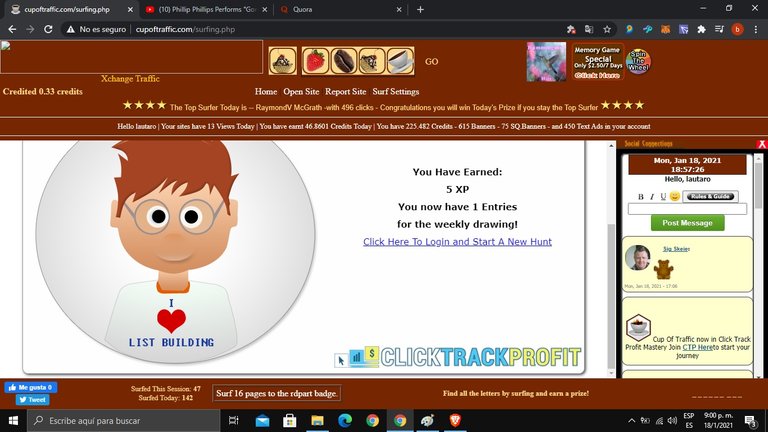Focus the chat message input field
Screen dimensions: 768x432
pos(687,209)
